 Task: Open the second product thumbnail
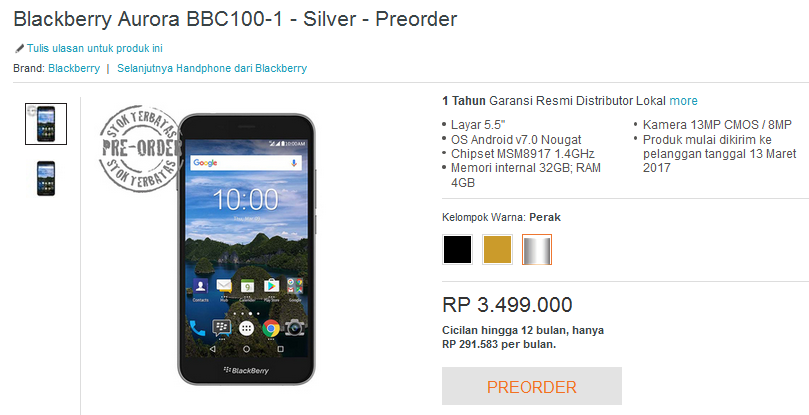click(x=46, y=178)
